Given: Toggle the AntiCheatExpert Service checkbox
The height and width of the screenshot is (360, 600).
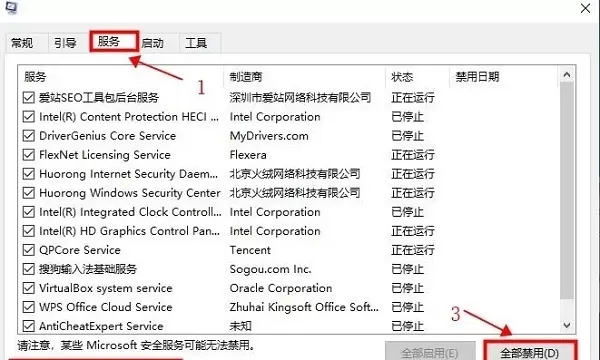Looking at the screenshot, I should (x=29, y=326).
